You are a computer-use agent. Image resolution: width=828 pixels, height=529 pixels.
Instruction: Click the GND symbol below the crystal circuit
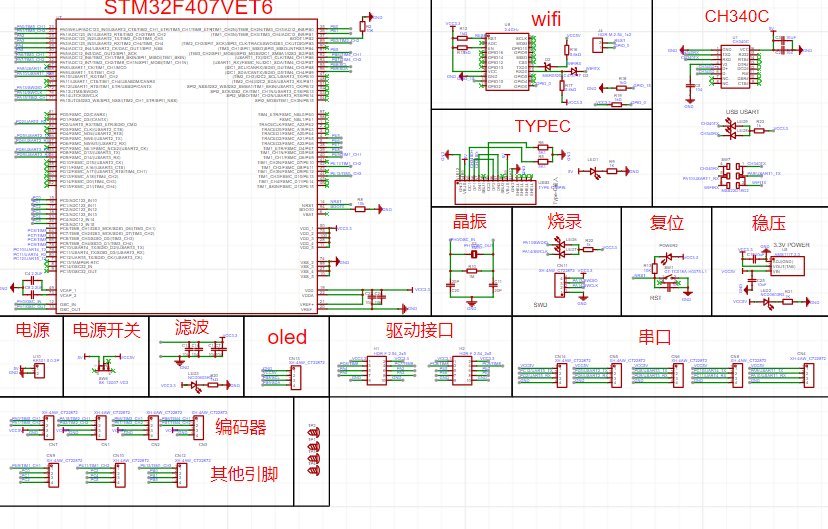coord(472,305)
